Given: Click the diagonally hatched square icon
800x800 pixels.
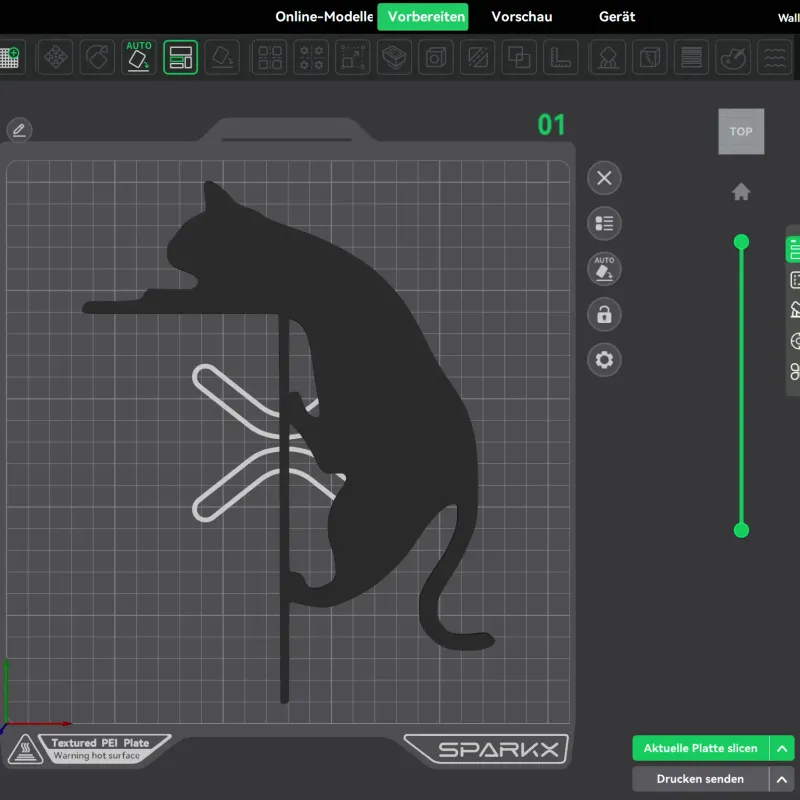Looking at the screenshot, I should (x=478, y=57).
